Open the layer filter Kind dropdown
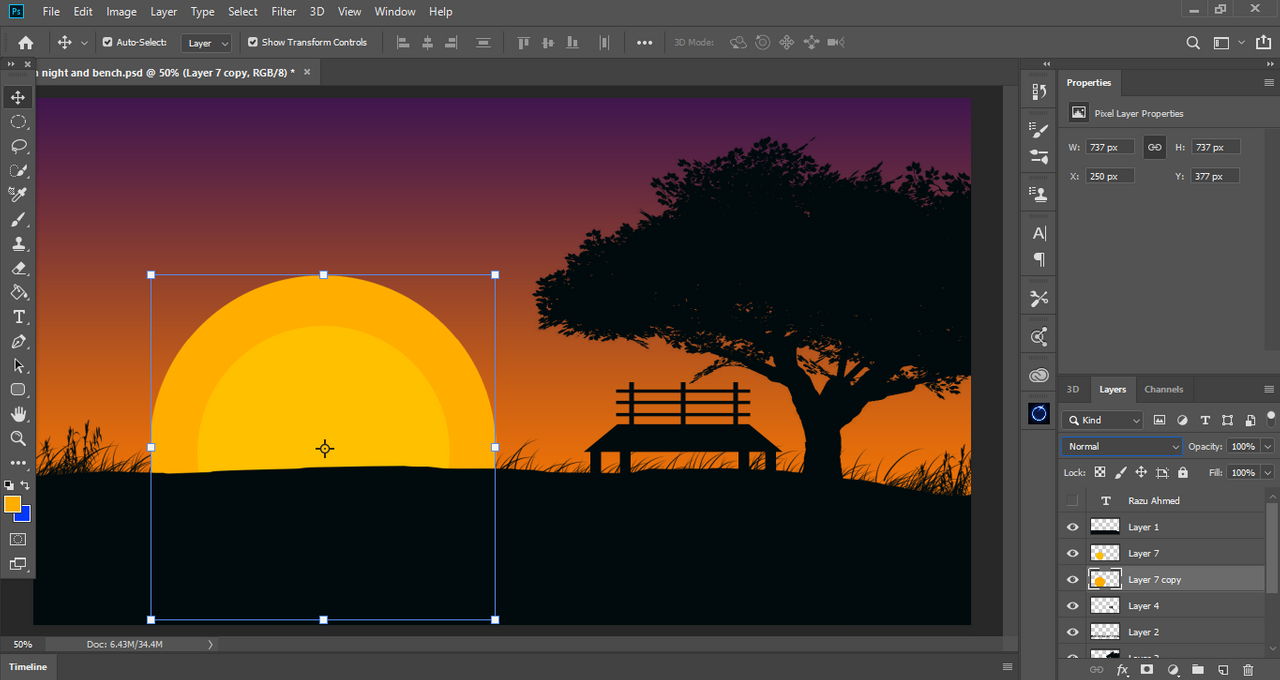The height and width of the screenshot is (680, 1280). (1102, 420)
